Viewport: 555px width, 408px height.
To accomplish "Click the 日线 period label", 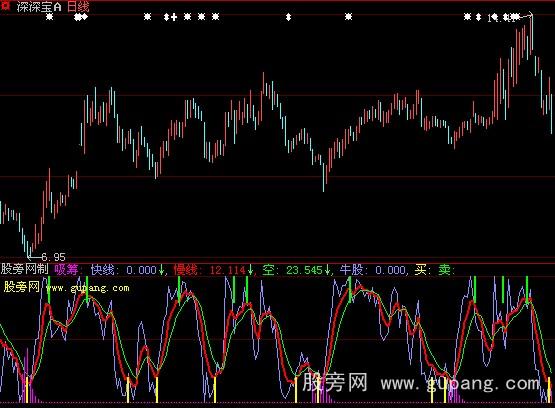I will coord(78,6).
